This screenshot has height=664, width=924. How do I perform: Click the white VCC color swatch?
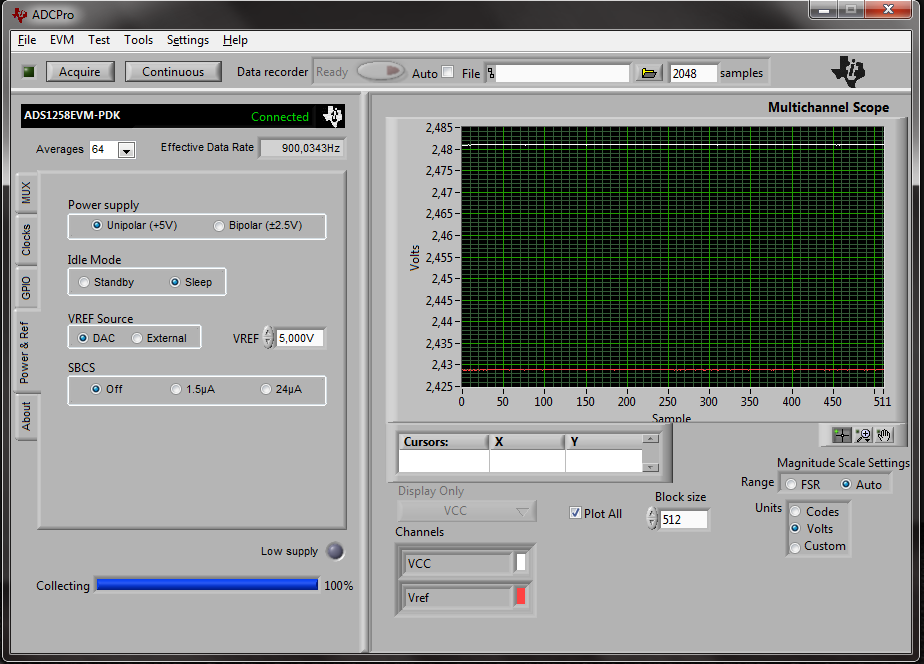pos(521,563)
